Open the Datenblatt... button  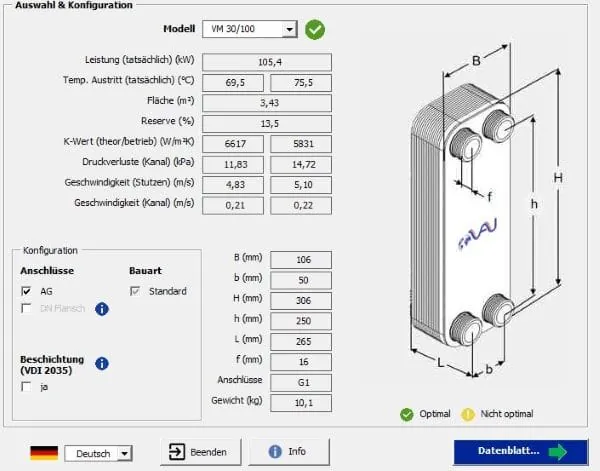click(521, 452)
